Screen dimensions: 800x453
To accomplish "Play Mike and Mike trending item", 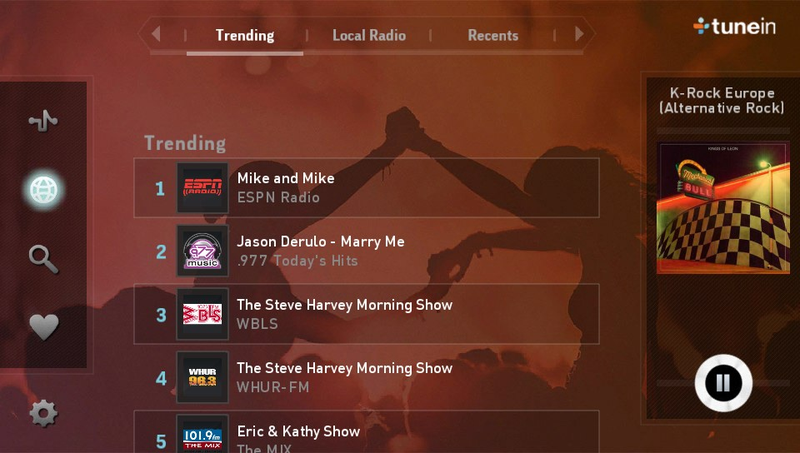I will point(366,188).
